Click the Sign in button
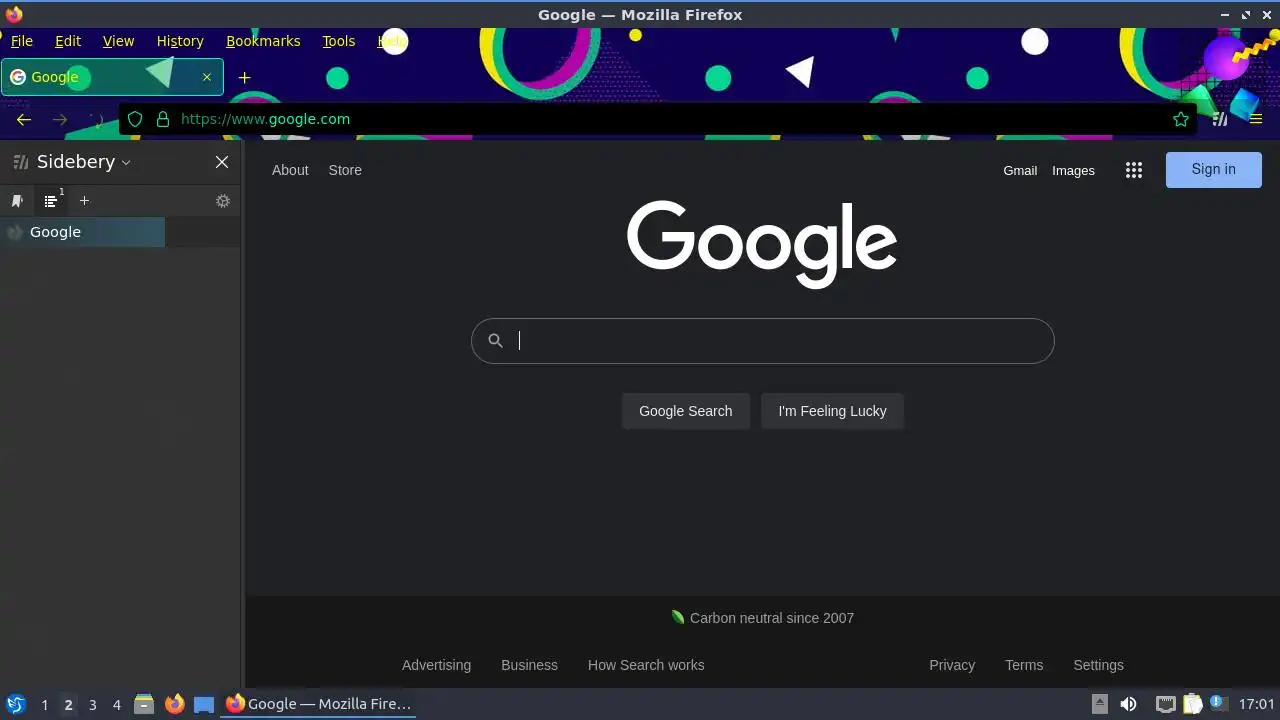This screenshot has height=720, width=1280. (x=1214, y=170)
